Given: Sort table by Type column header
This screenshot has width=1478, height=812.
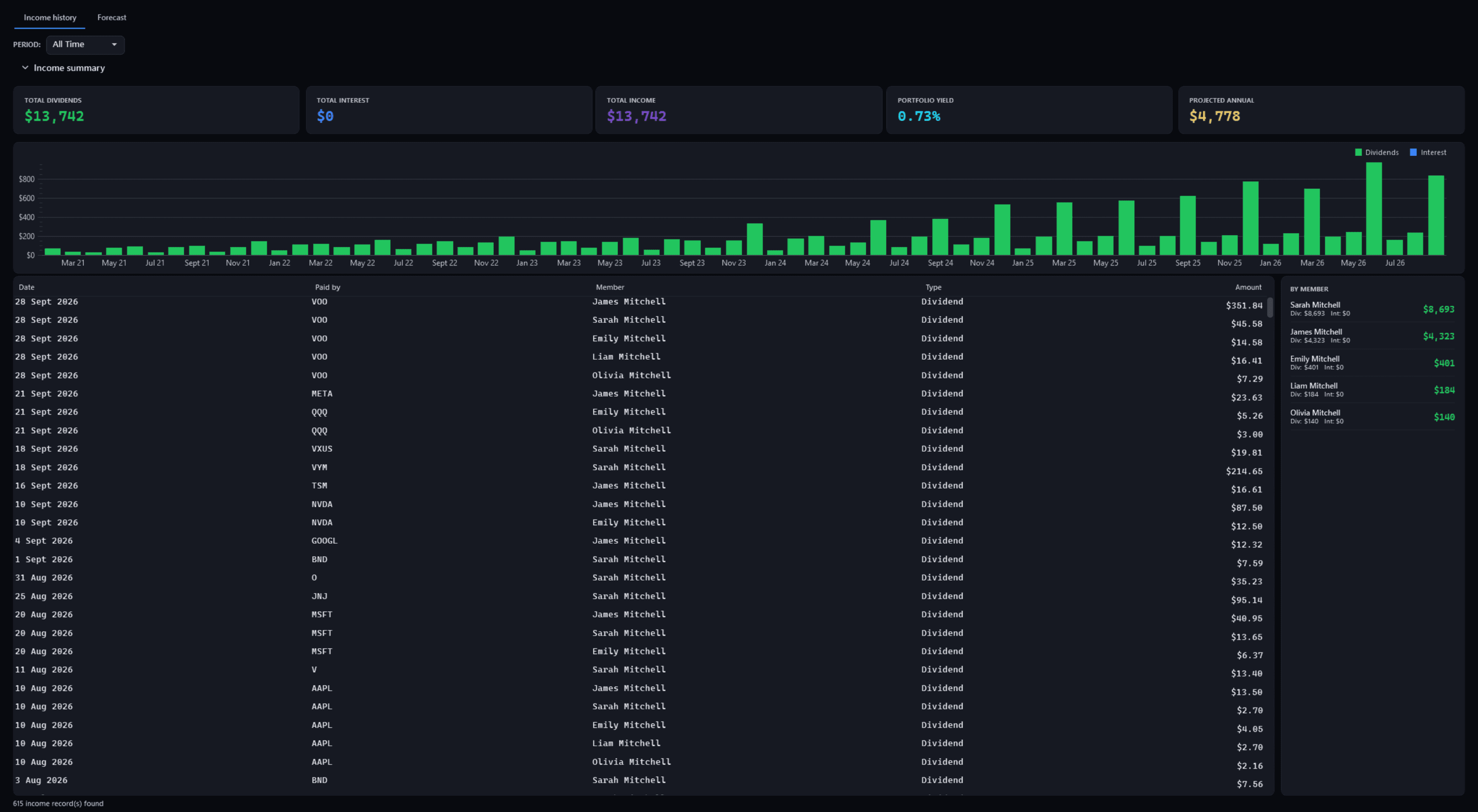Looking at the screenshot, I should [933, 287].
